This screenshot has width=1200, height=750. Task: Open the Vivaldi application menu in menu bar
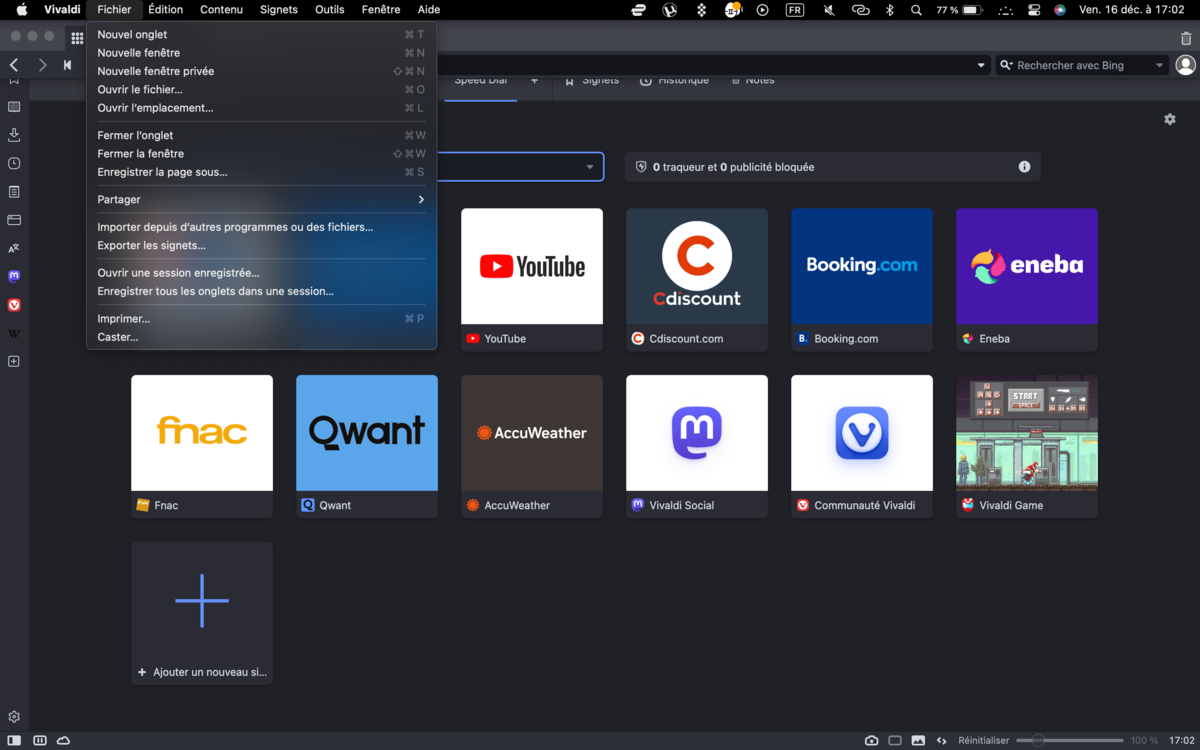coord(62,10)
